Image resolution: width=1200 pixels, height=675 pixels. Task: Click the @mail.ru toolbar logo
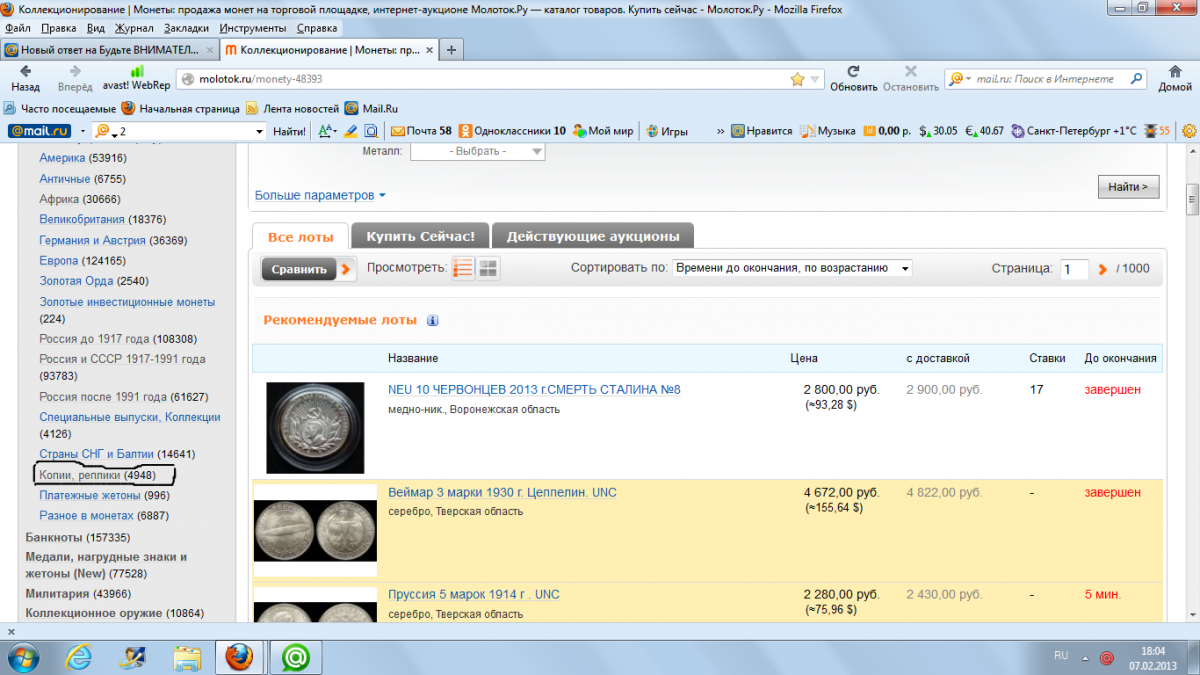point(38,131)
